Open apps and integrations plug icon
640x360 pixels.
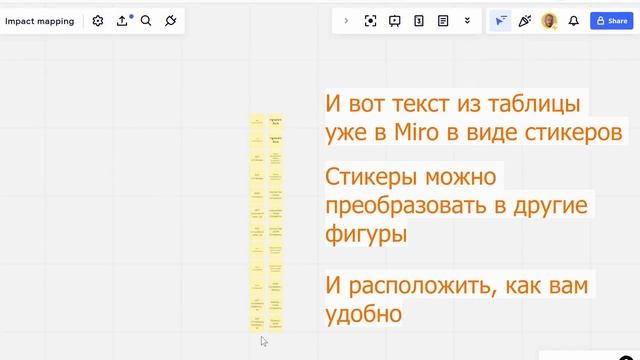(x=170, y=21)
